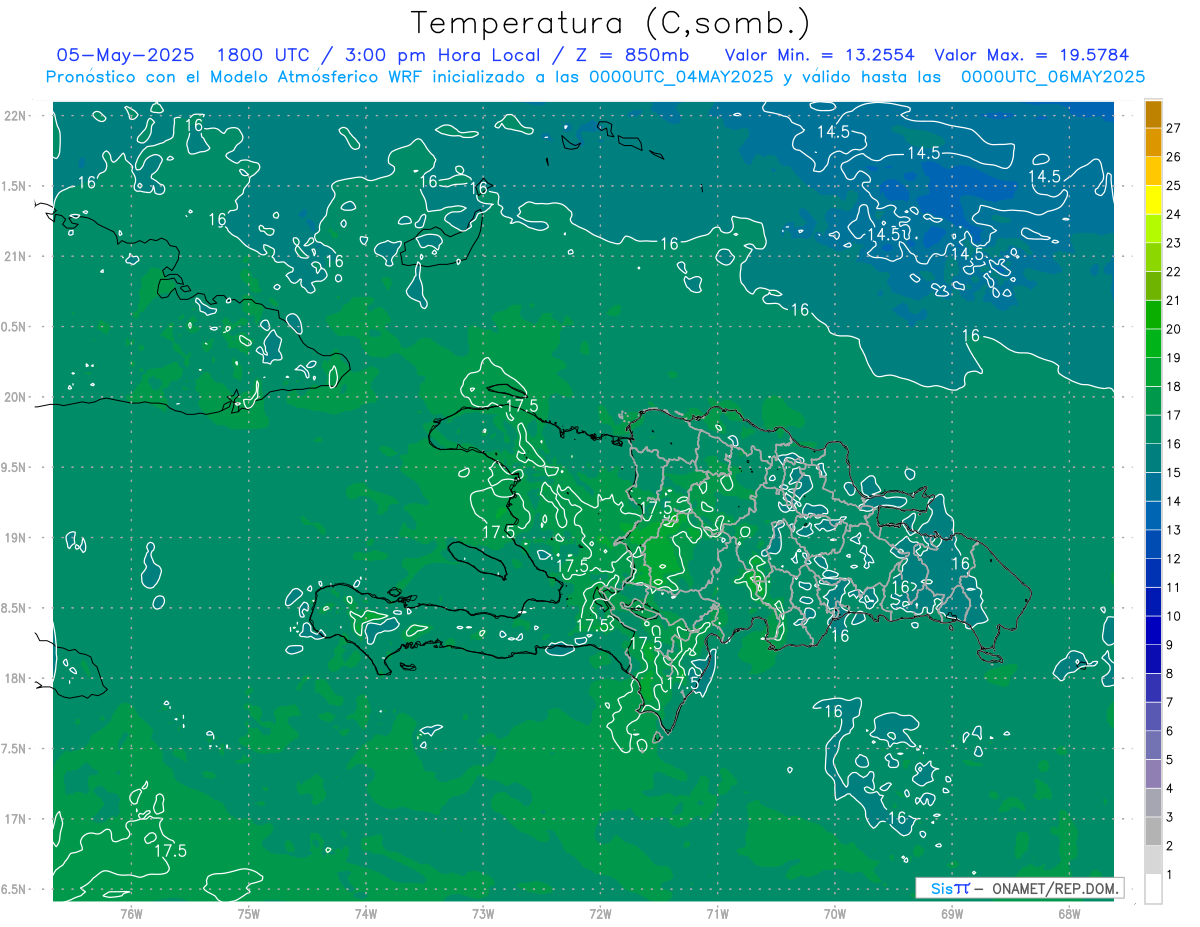
Task: Click the "Z = 850mb" level text
Action: [632, 55]
